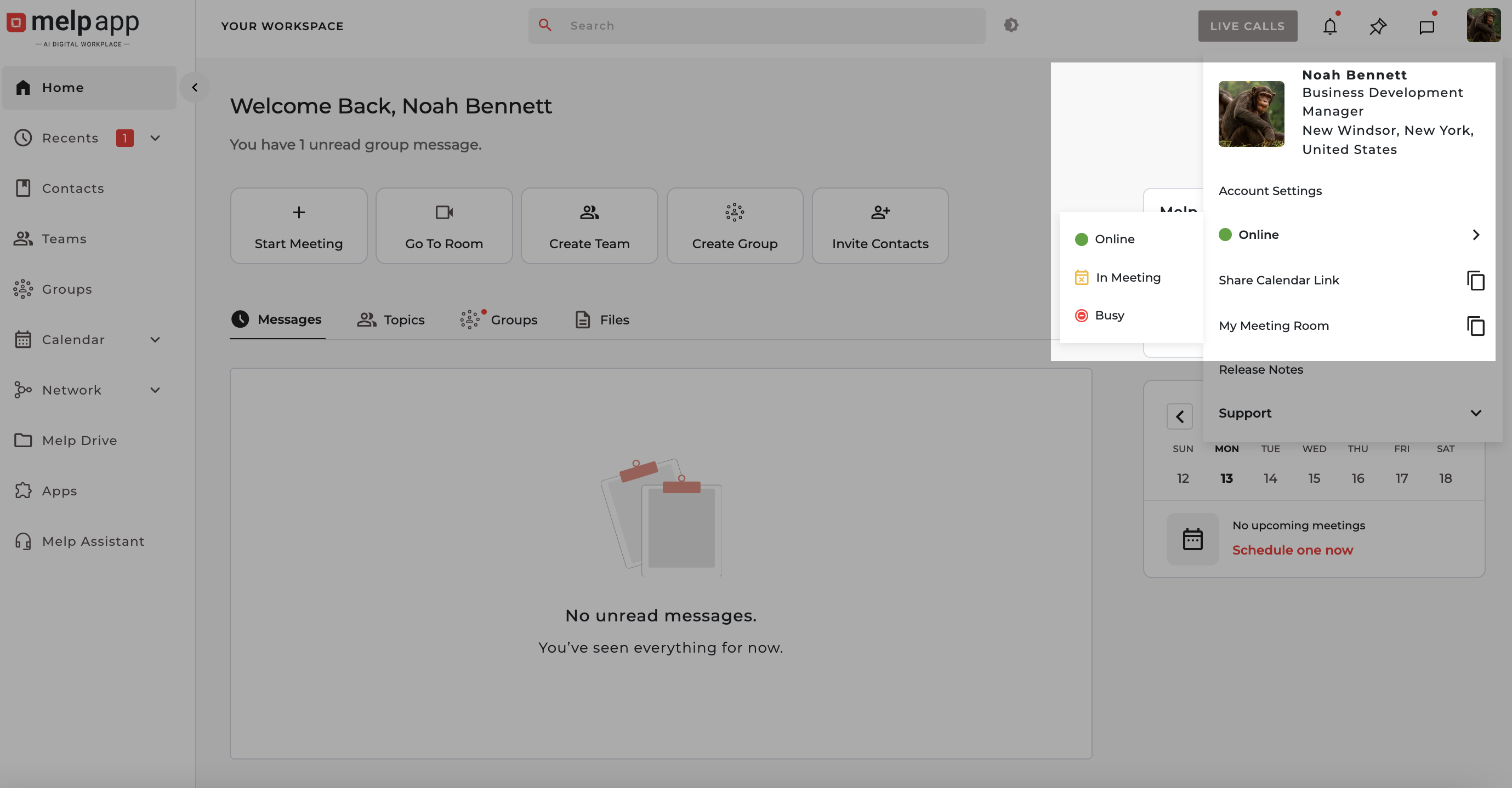Open pinned items pin icon
The height and width of the screenshot is (788, 1512).
click(1378, 26)
